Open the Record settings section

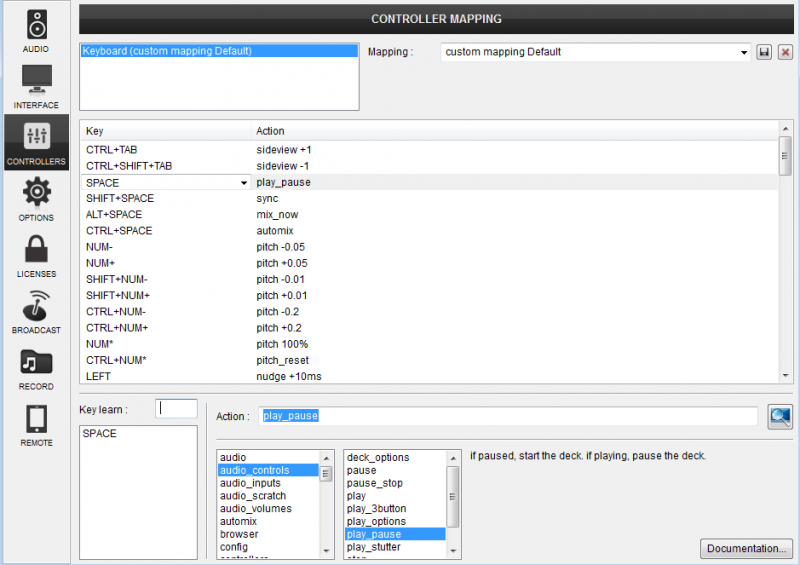(36, 367)
